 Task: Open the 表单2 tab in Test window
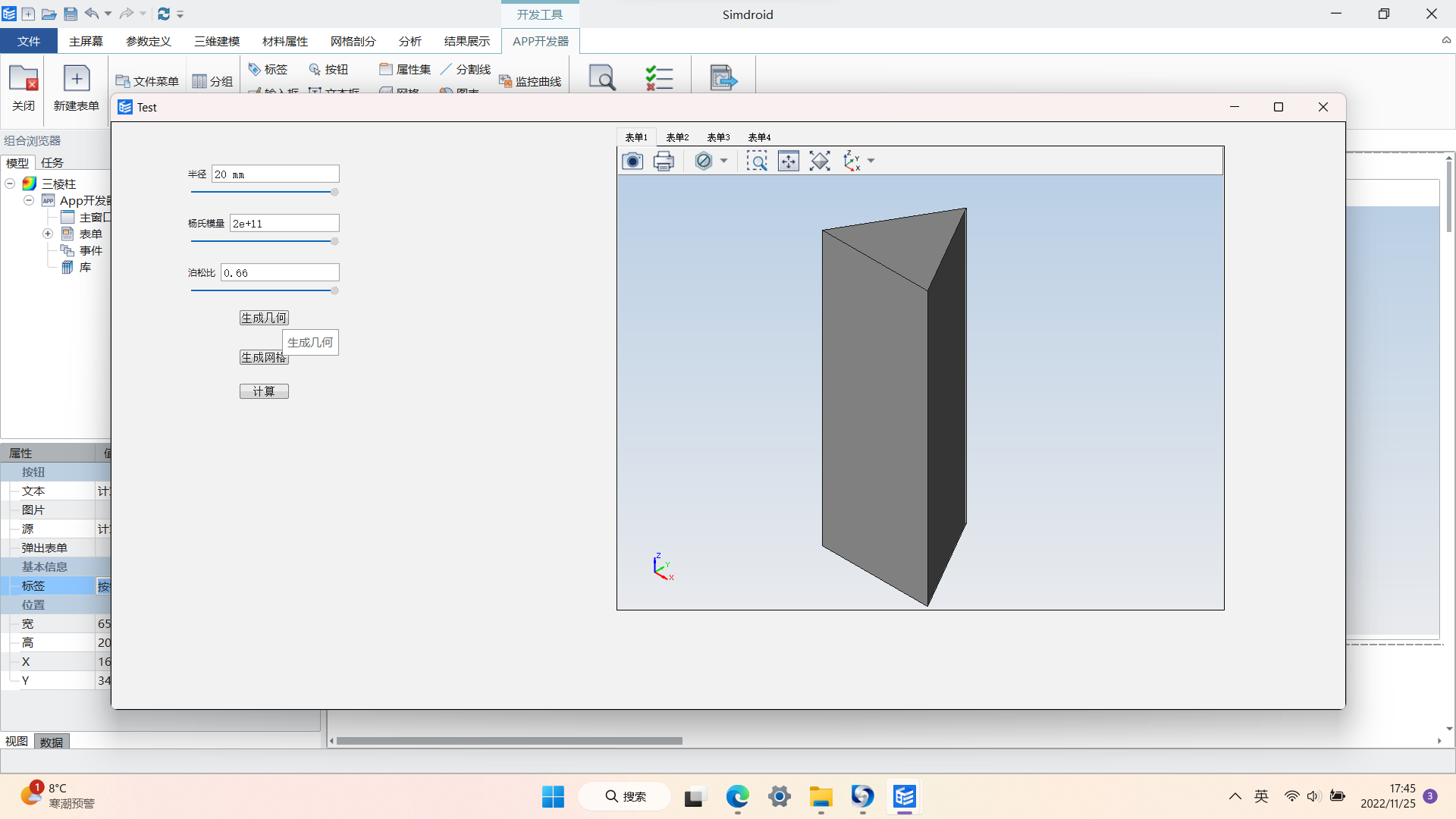677,137
